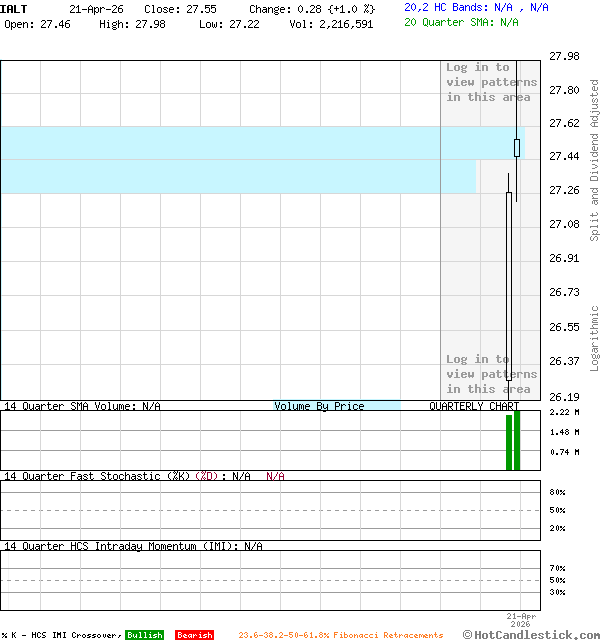Click the left green volume bar
The height and width of the screenshot is (640, 600).
509,440
